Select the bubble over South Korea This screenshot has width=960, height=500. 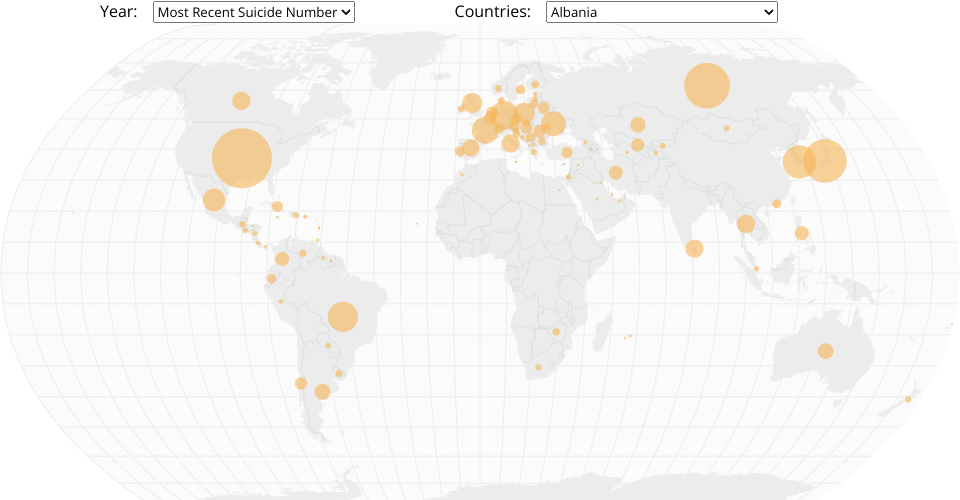click(798, 161)
